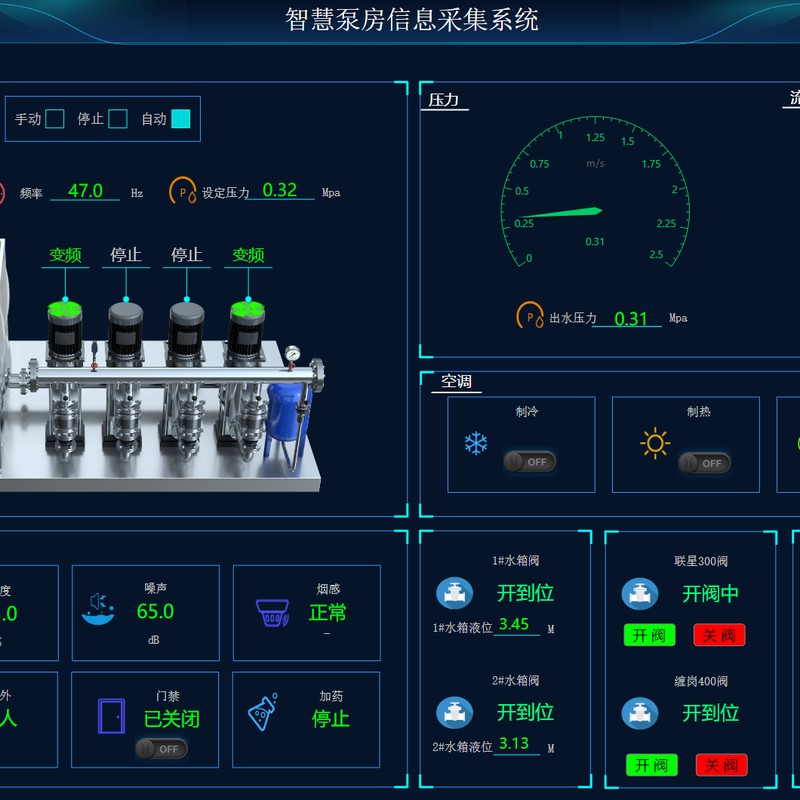Click the pipe pressure gauge dial

(x=292, y=353)
